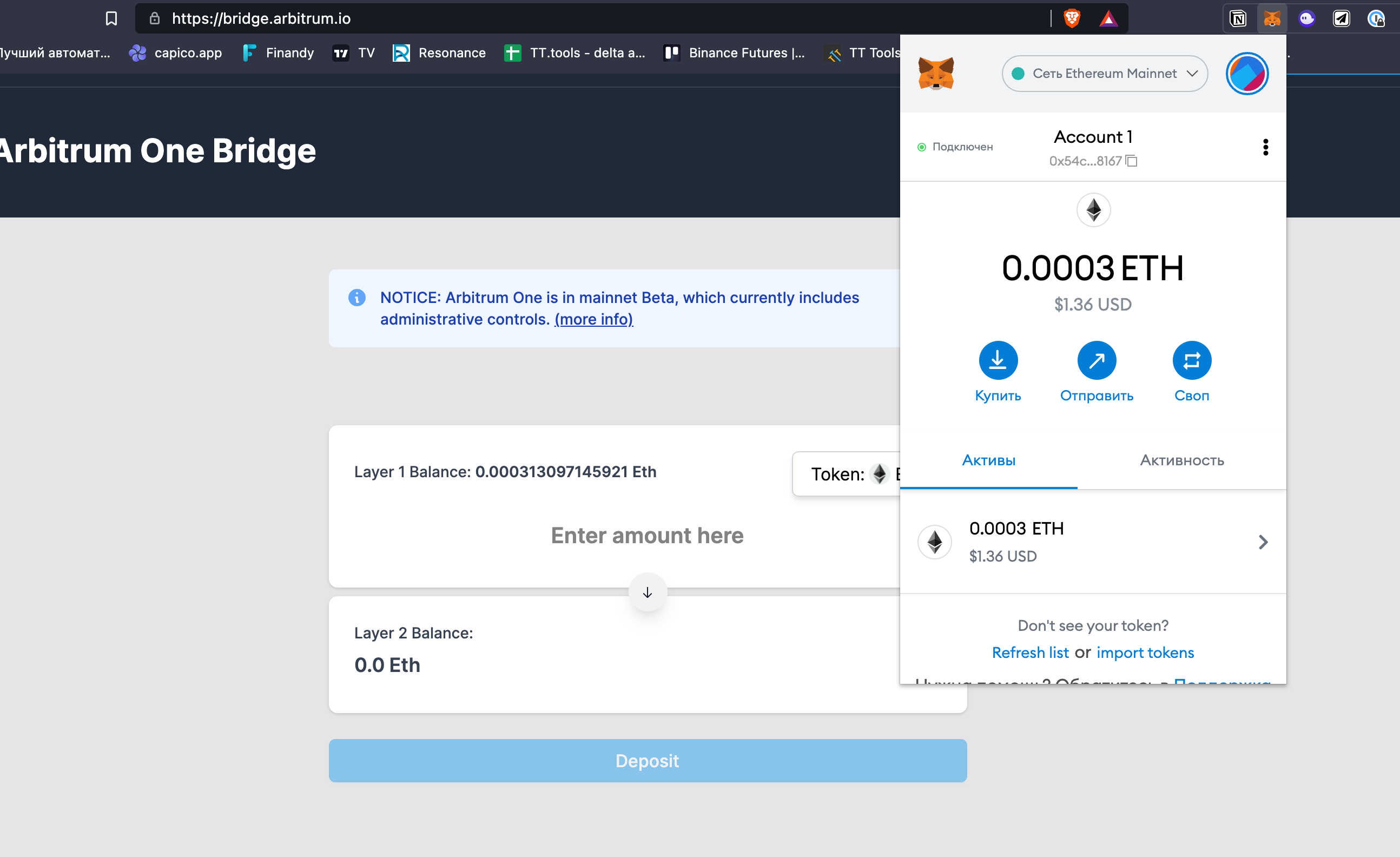Click the MetaMask fox logo in popup
1400x857 pixels.
tap(936, 74)
